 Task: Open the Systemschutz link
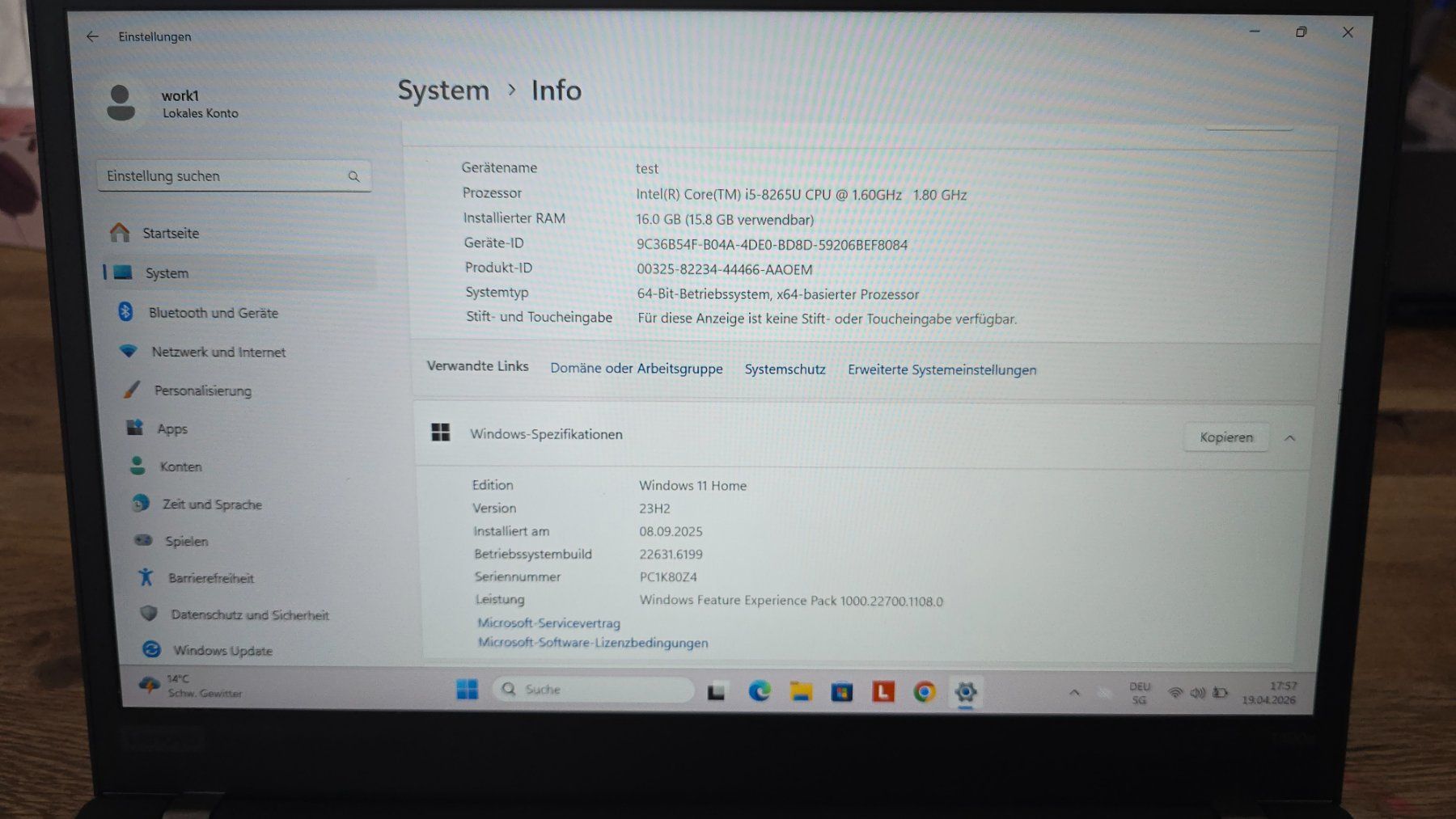(x=785, y=369)
